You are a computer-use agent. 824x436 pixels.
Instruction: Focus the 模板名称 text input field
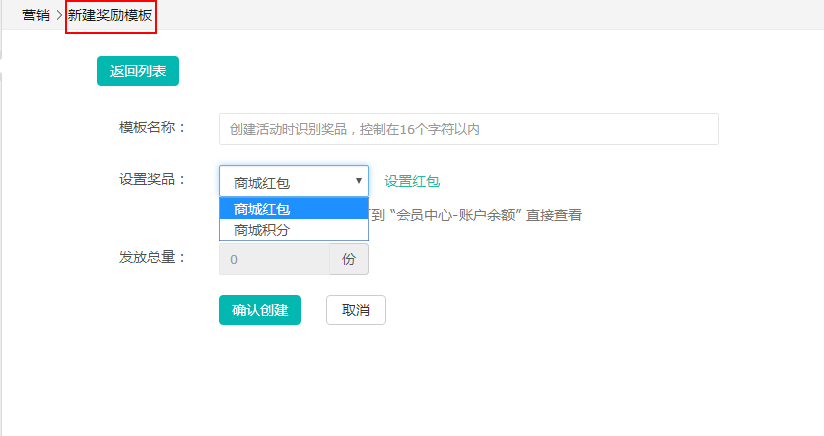(x=468, y=129)
